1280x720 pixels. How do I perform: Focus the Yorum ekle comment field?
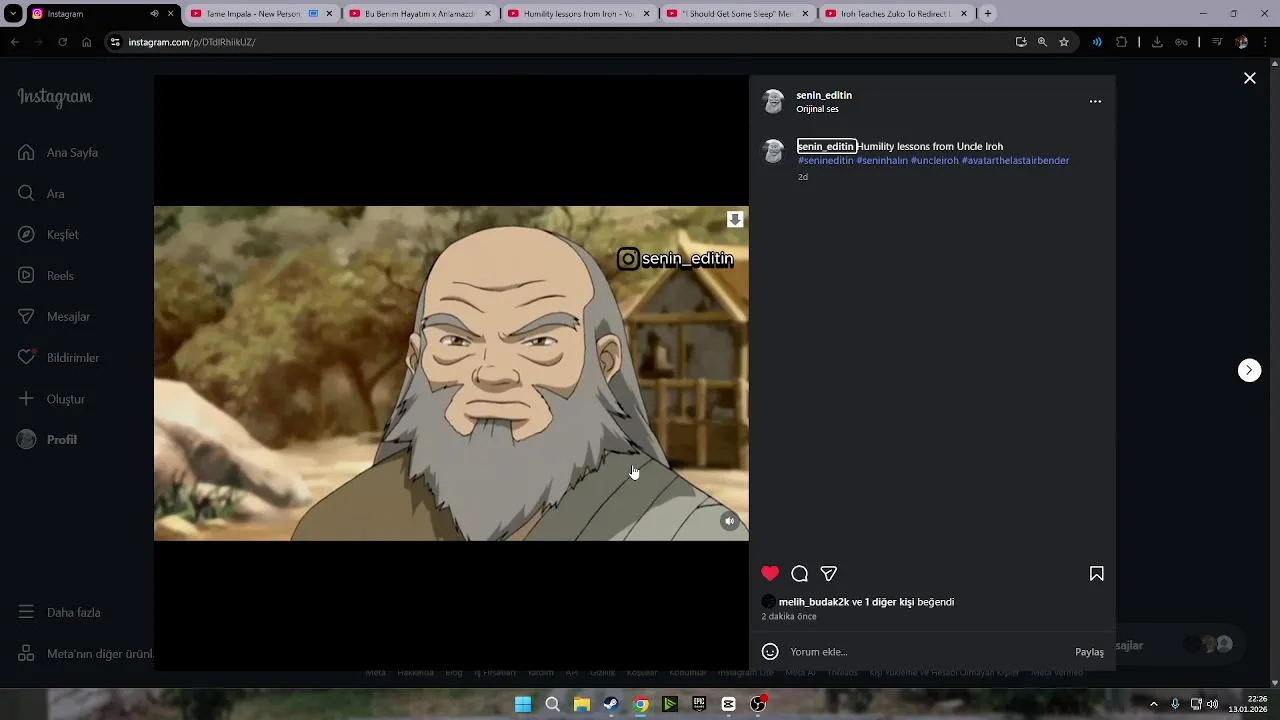pyautogui.click(x=927, y=652)
